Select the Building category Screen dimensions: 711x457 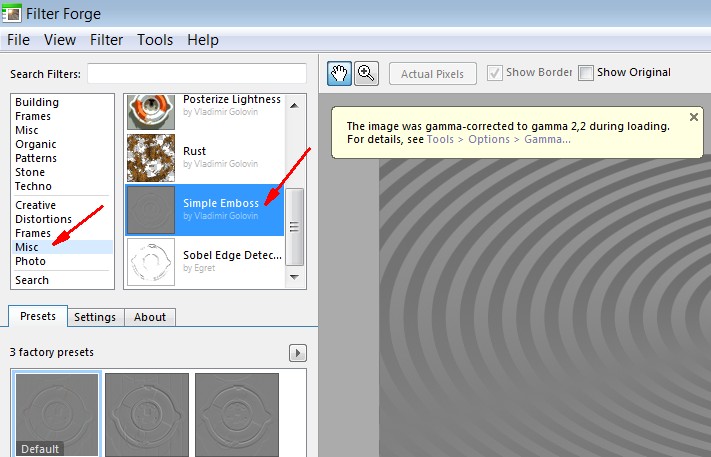(37, 102)
